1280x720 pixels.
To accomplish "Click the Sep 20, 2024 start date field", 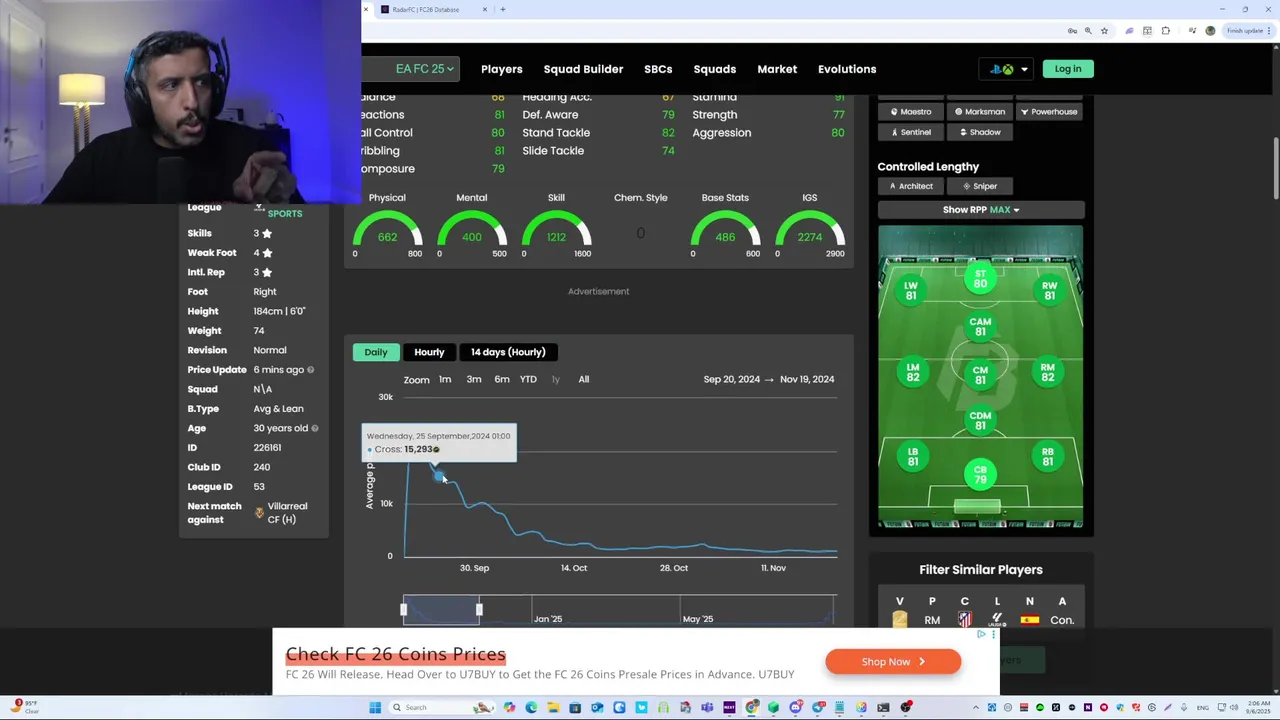I will pyautogui.click(x=731, y=379).
